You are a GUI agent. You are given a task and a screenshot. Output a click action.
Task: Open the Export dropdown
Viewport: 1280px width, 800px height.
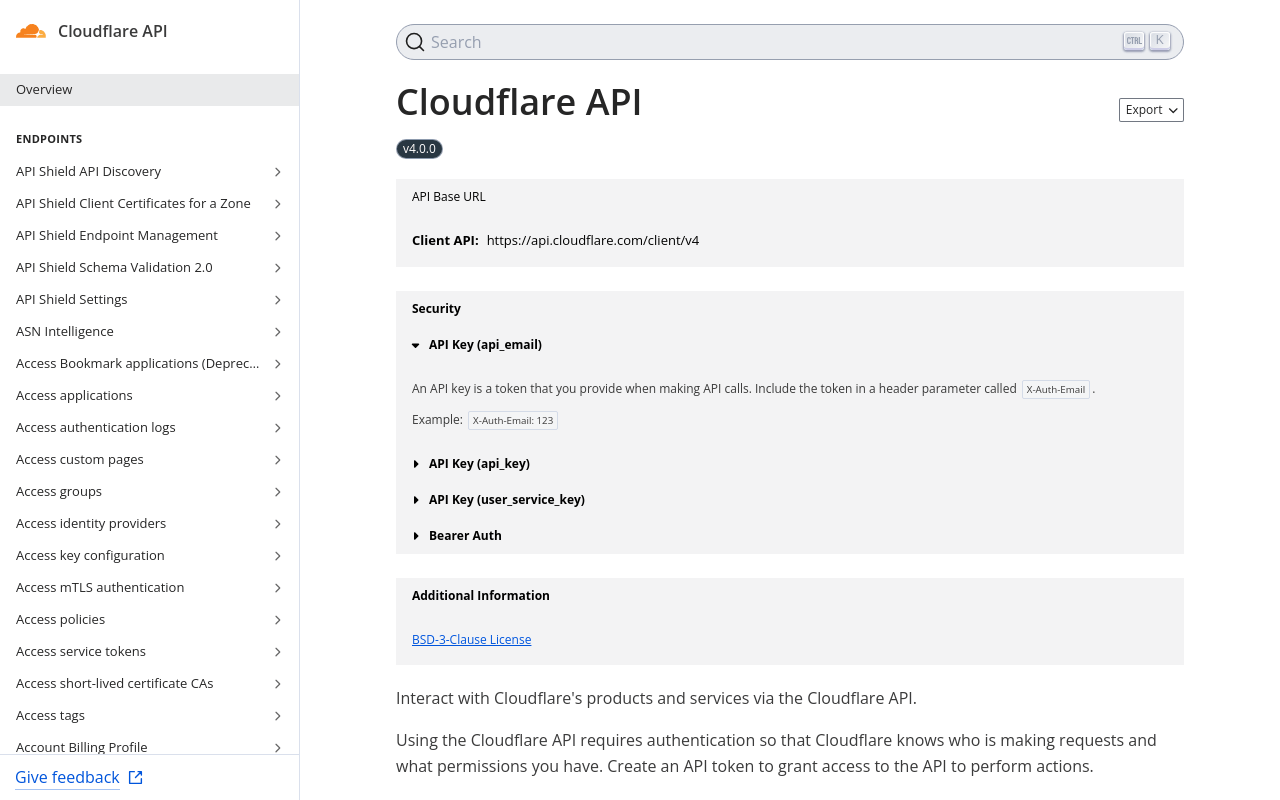pyautogui.click(x=1151, y=110)
